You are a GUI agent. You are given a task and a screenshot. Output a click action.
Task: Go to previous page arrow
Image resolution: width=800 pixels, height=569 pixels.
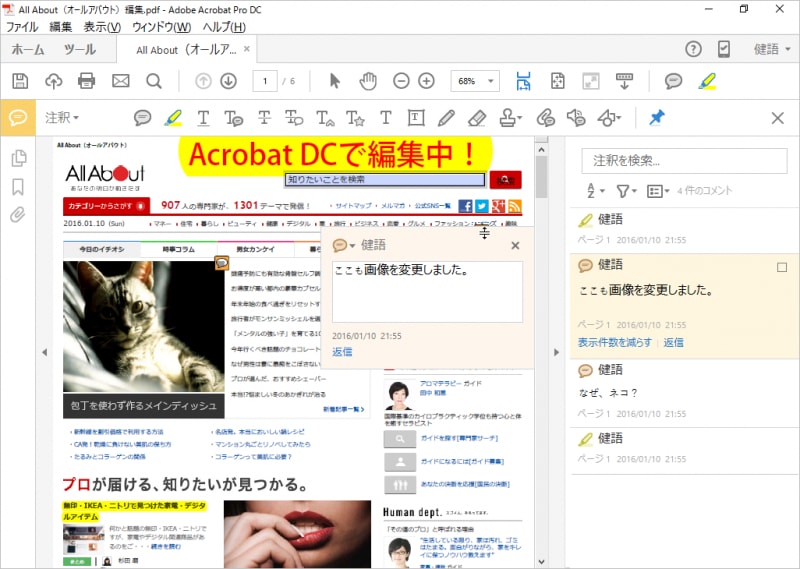tap(203, 81)
